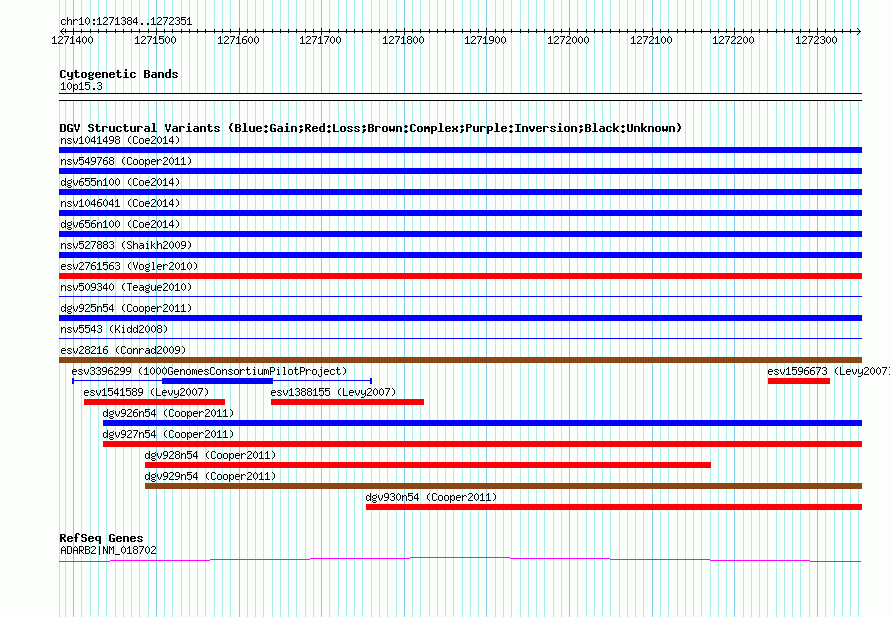The height and width of the screenshot is (617, 890).
Task: Open the dgv927n54 (Cooper2011) label
Action: click(168, 434)
